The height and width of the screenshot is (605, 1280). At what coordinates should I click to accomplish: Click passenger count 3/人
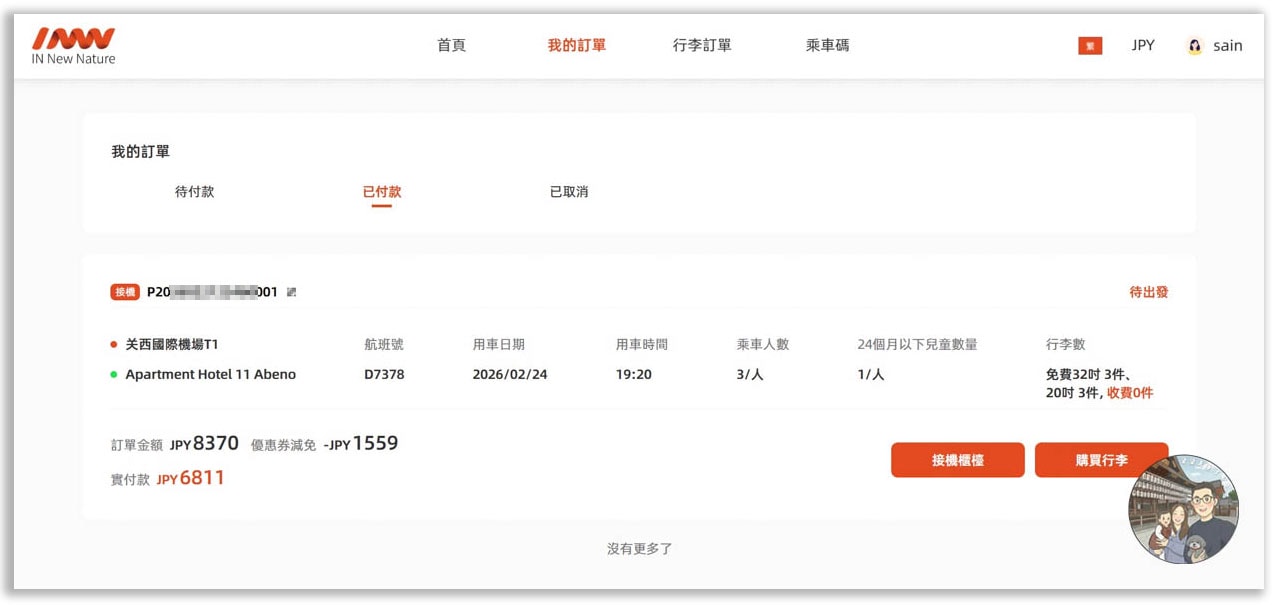click(x=750, y=374)
